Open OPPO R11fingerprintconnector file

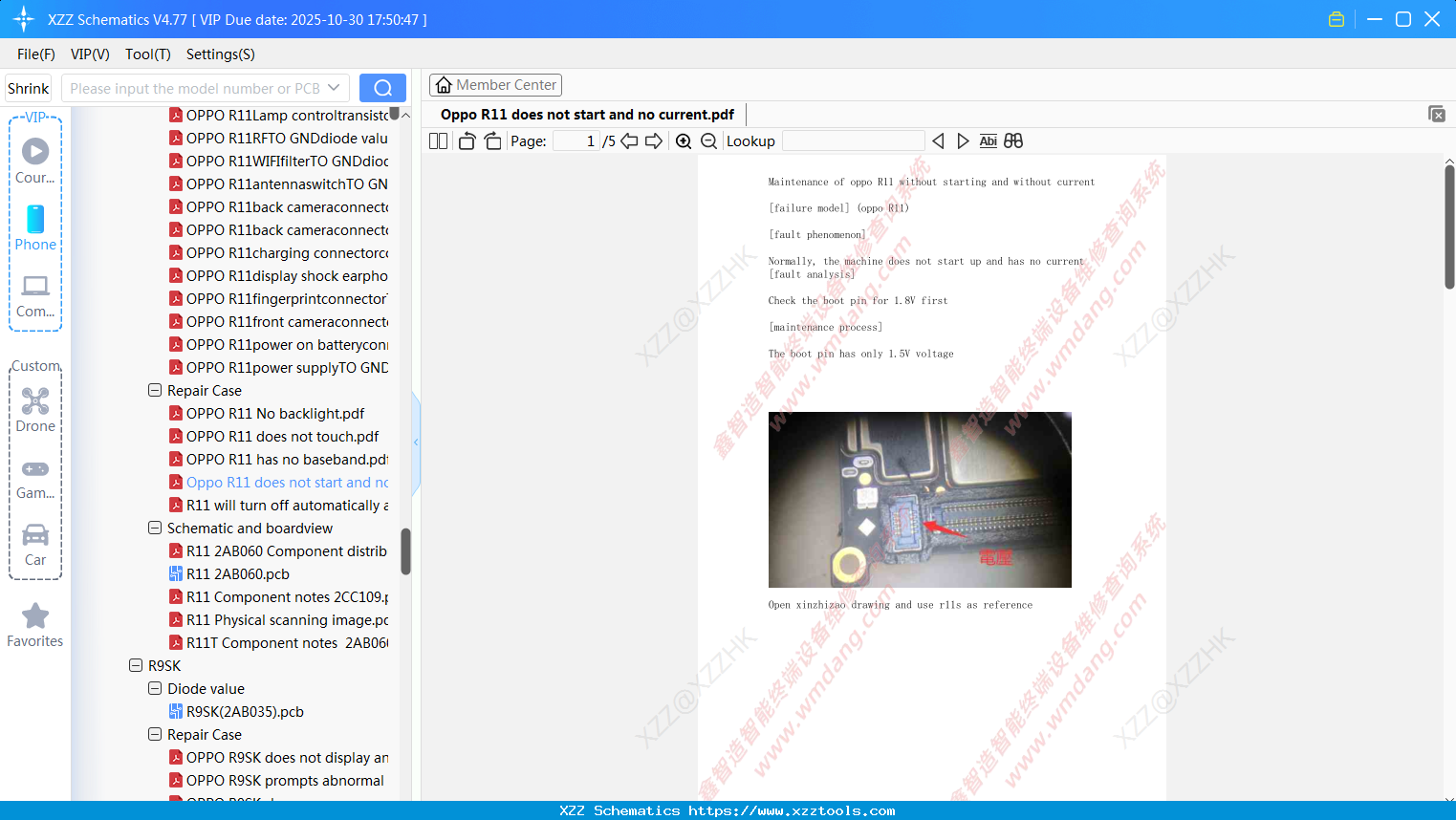pyautogui.click(x=287, y=299)
